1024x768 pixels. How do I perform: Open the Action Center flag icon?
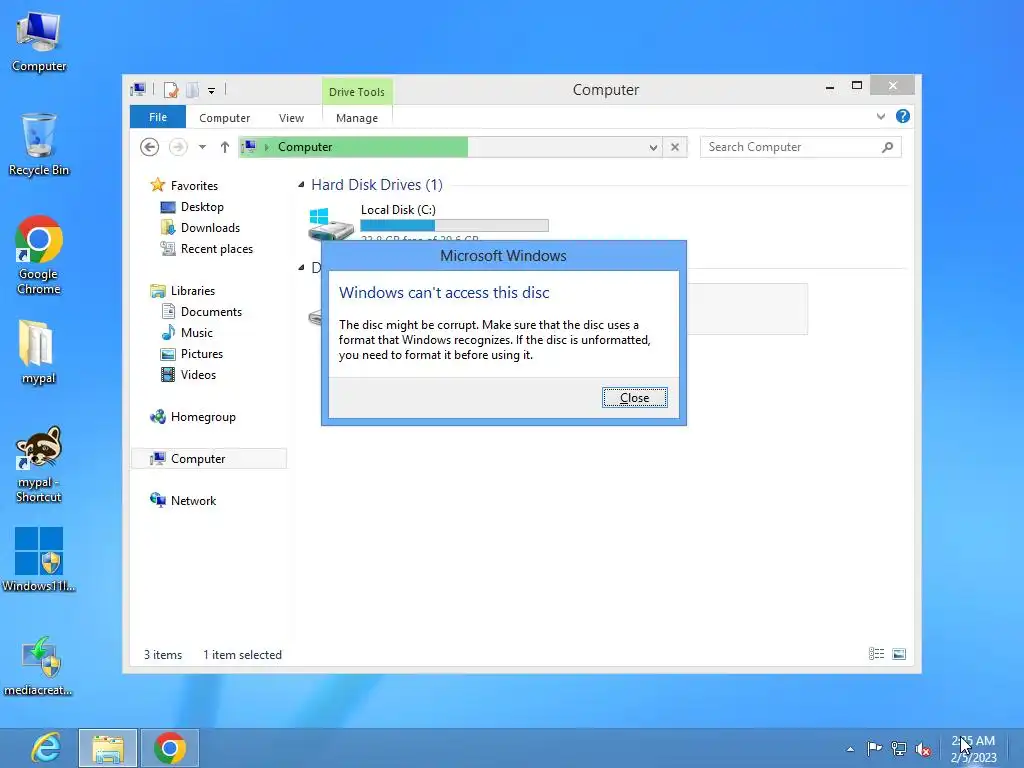click(x=874, y=749)
